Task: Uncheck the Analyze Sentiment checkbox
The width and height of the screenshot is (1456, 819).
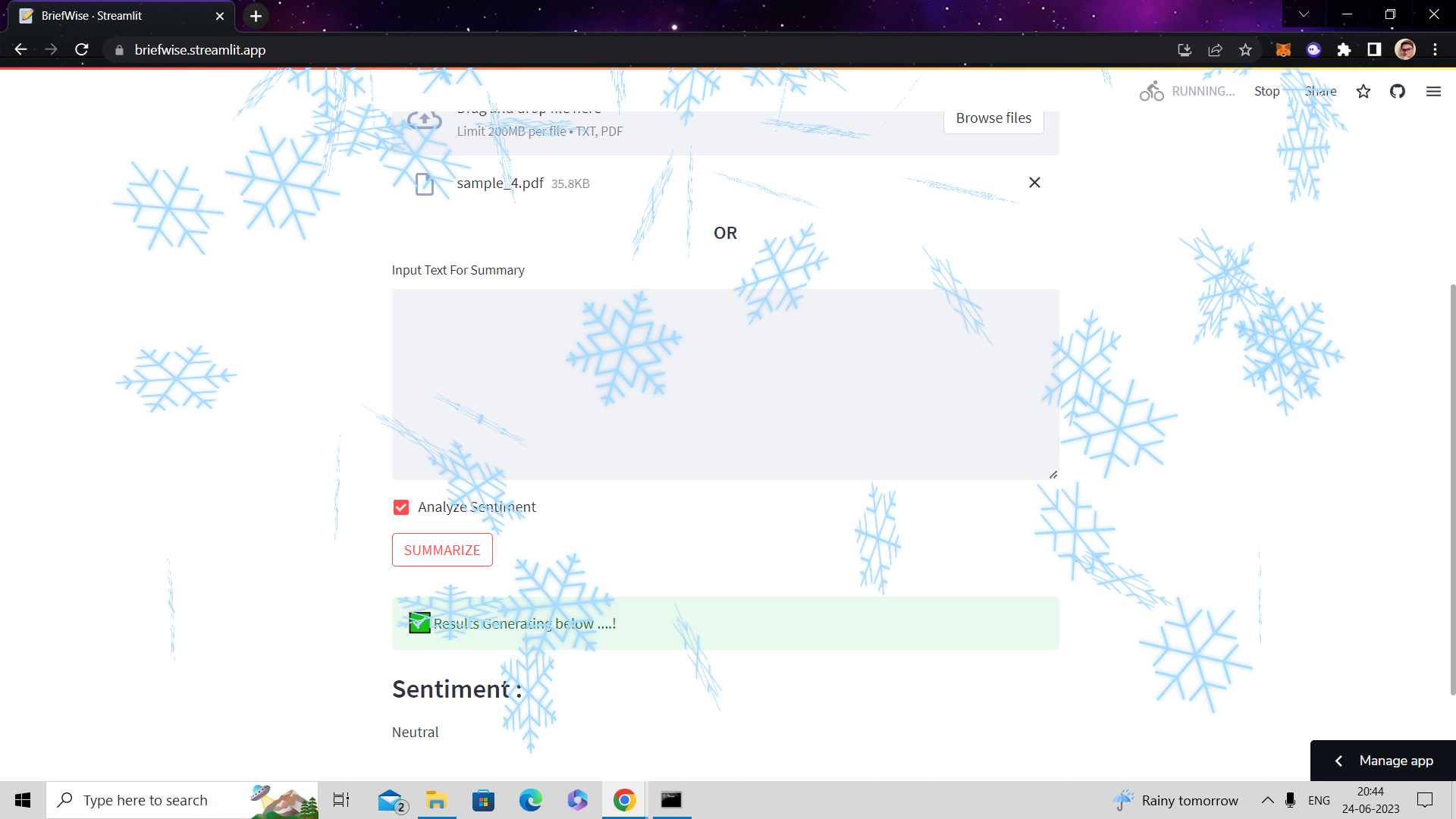Action: click(401, 507)
